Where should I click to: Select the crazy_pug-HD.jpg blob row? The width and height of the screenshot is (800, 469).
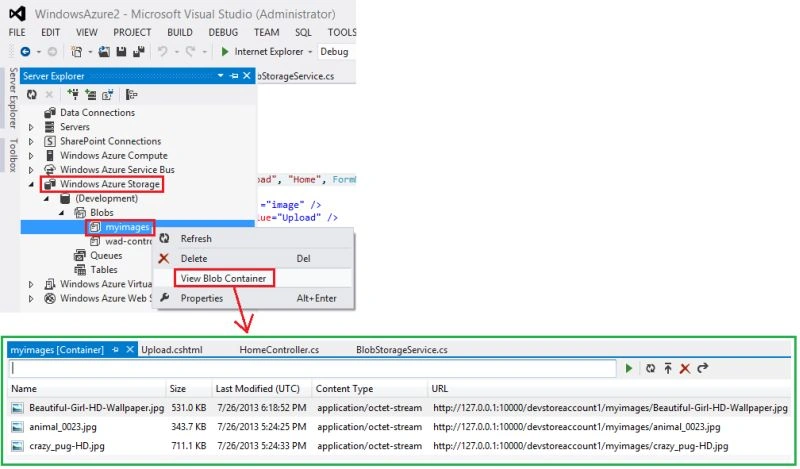tap(399, 446)
